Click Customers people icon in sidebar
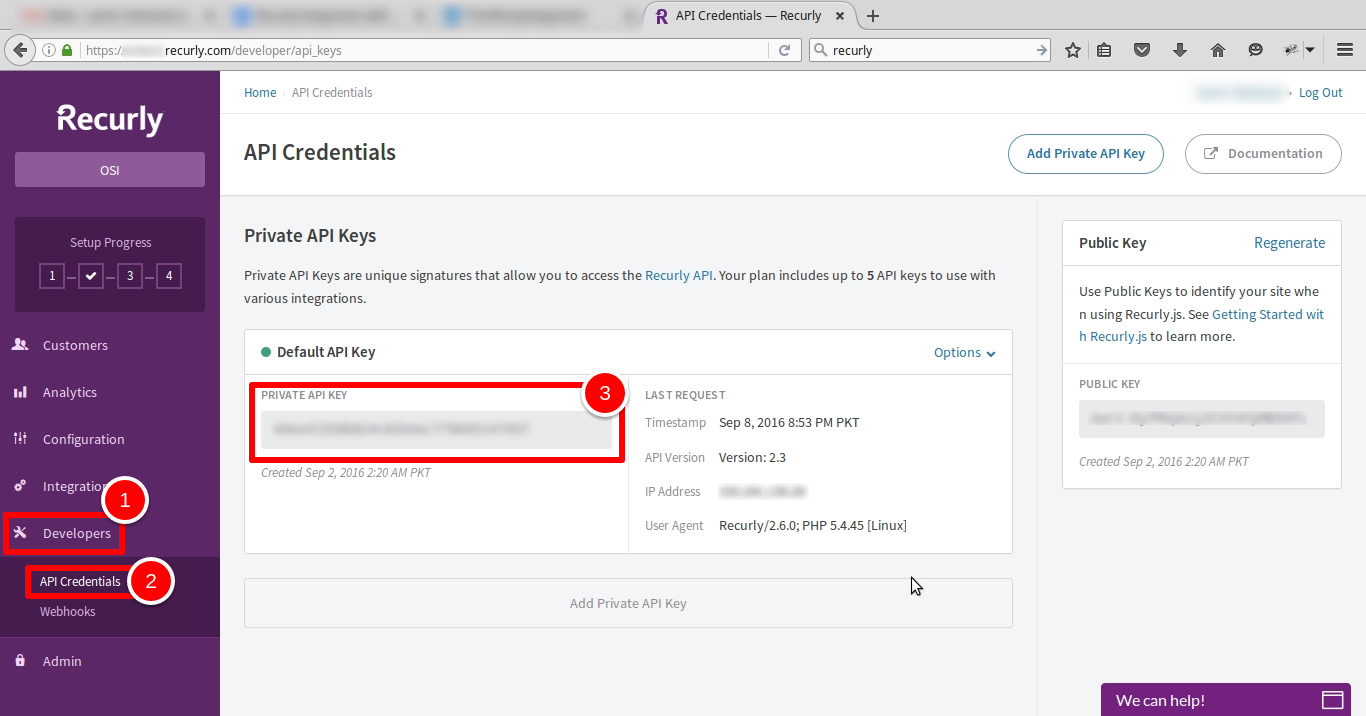This screenshot has height=716, width=1366. pyautogui.click(x=20, y=345)
